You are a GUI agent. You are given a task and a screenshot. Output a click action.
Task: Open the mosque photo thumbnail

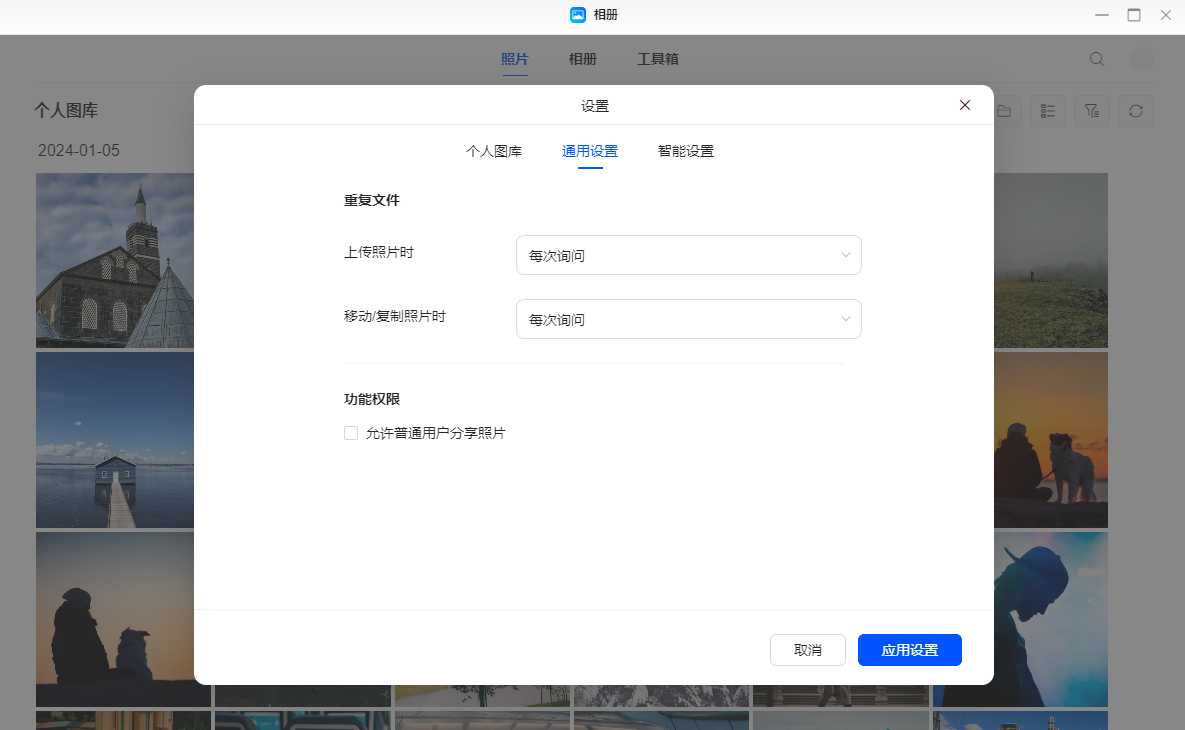(x=115, y=260)
